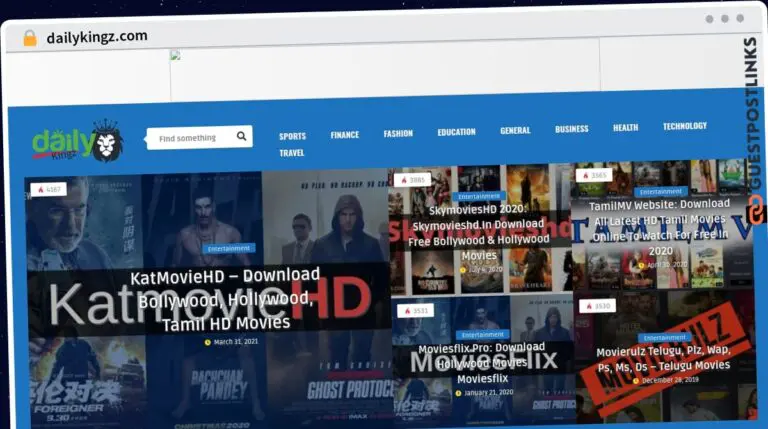Screen dimensions: 768x429
Task: Open the Health category
Action: [x=625, y=128]
